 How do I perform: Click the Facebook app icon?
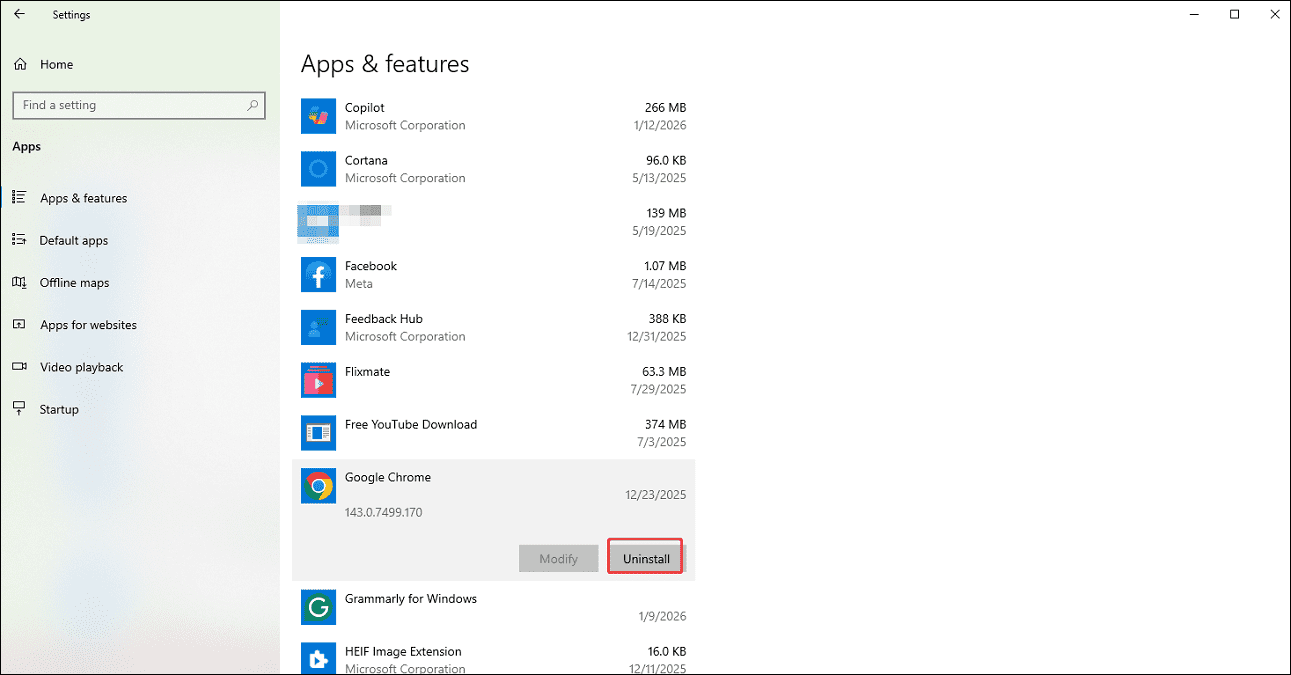click(x=318, y=274)
